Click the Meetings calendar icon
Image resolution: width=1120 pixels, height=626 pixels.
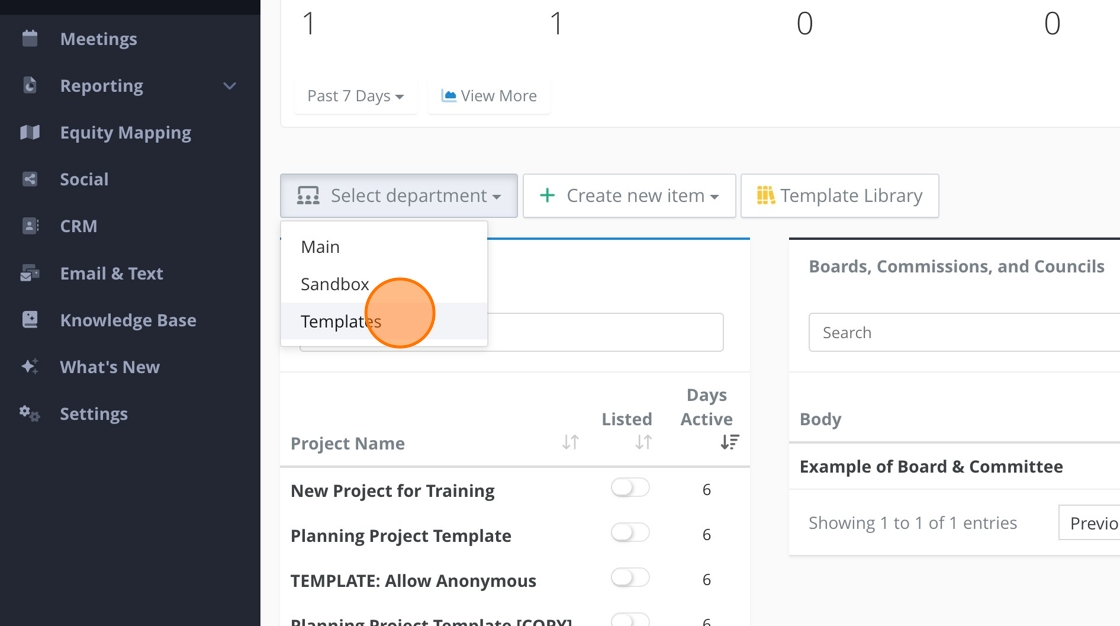(30, 39)
